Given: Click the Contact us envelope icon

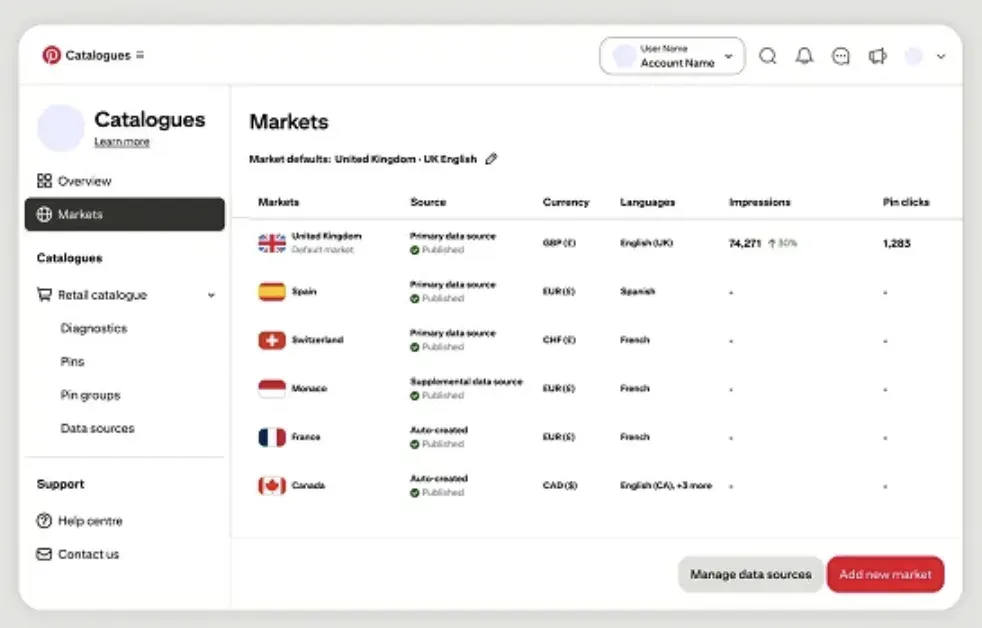Looking at the screenshot, I should point(44,554).
